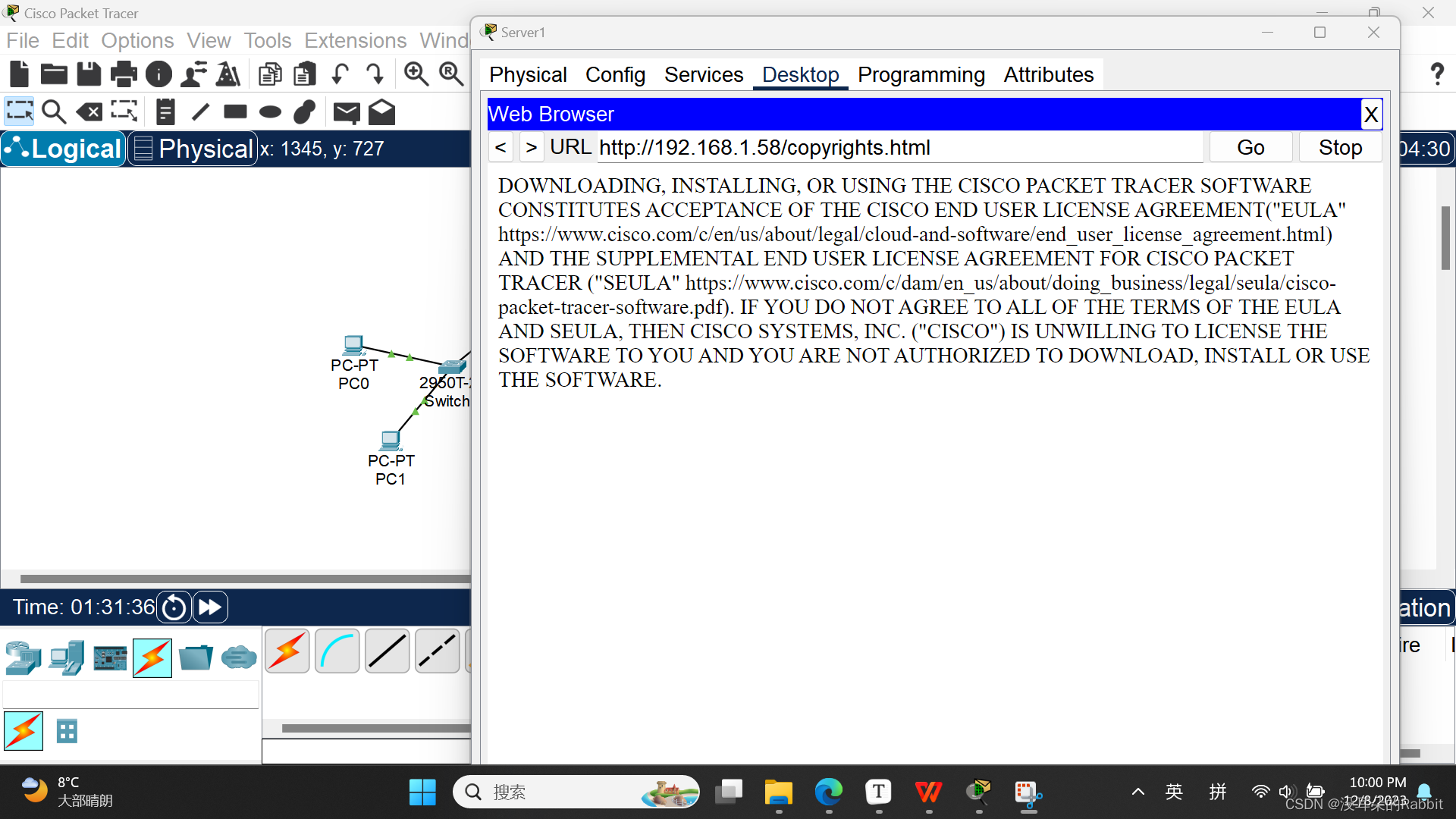
Task: Save the project with floppy disk icon
Action: point(89,74)
